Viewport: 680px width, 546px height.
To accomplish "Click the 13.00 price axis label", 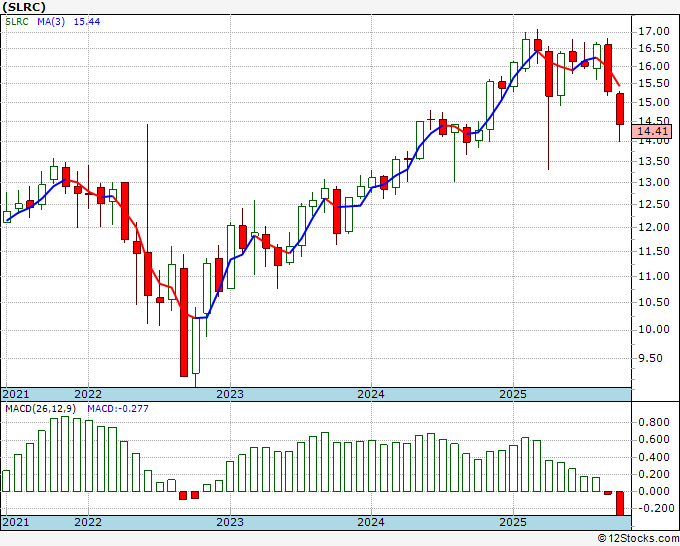I will click(x=653, y=183).
